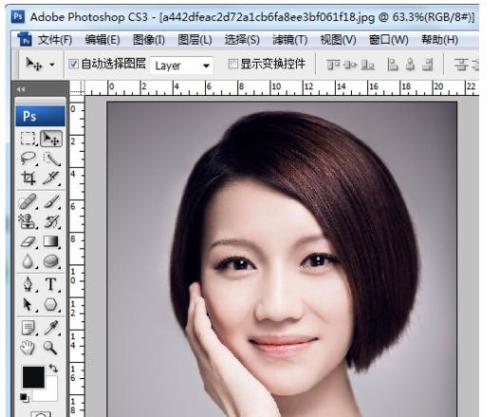Viewport: 500px width, 417px height.
Task: Open the 编辑(E) menu
Action: click(102, 40)
